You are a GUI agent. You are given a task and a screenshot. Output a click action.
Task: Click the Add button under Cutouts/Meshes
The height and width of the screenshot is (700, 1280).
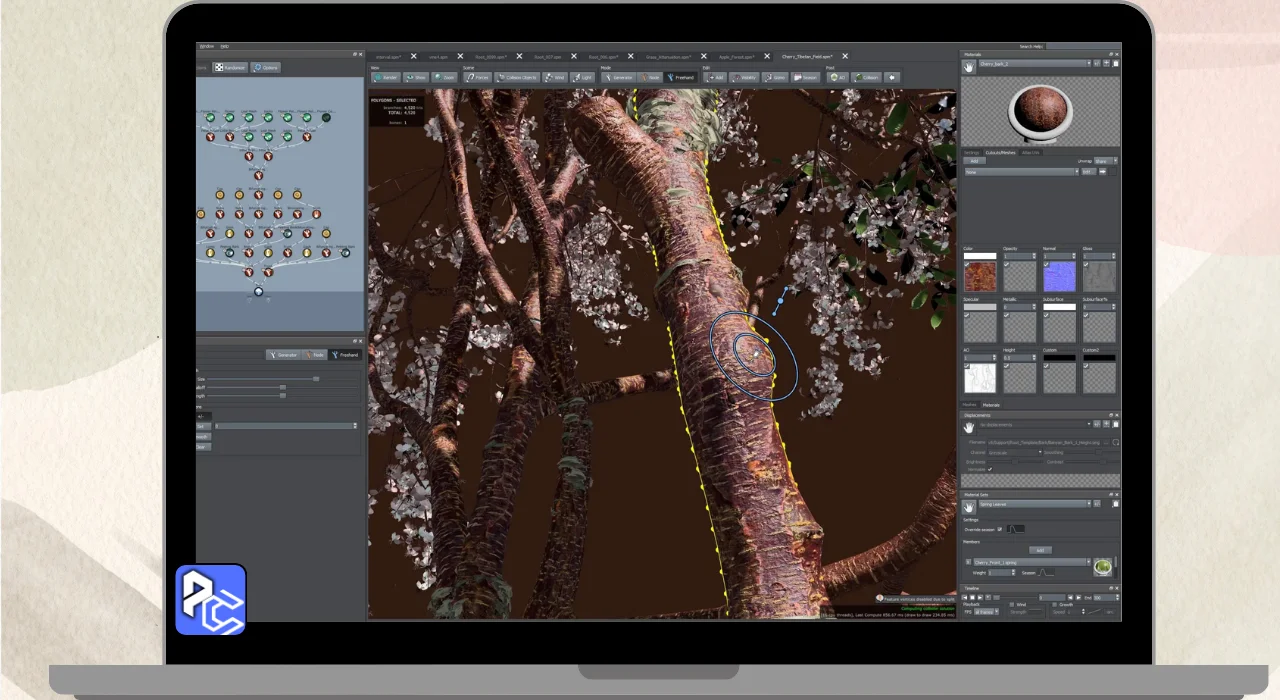974,160
